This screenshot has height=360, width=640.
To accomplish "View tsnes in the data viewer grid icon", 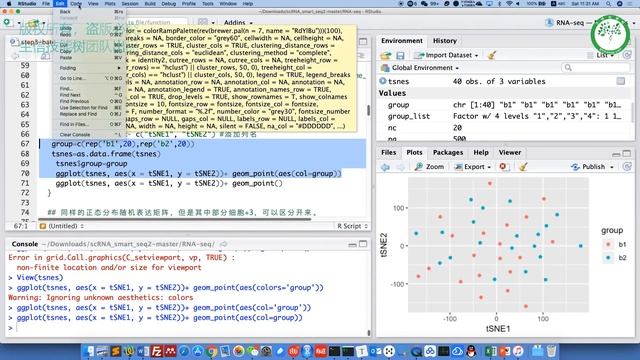I will 621,81.
